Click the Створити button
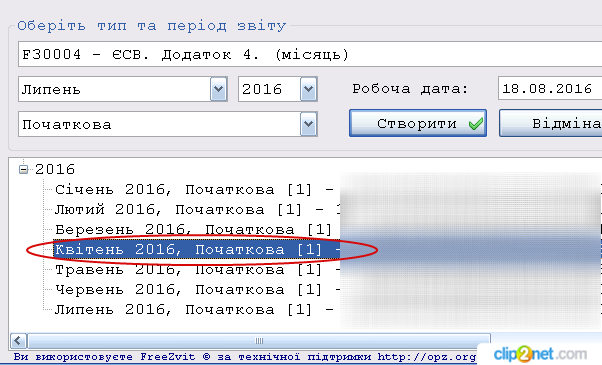The image size is (602, 365). pyautogui.click(x=418, y=123)
